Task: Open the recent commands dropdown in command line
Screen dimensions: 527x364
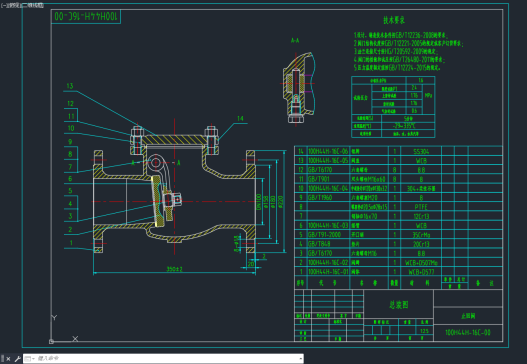Action: pos(30,359)
